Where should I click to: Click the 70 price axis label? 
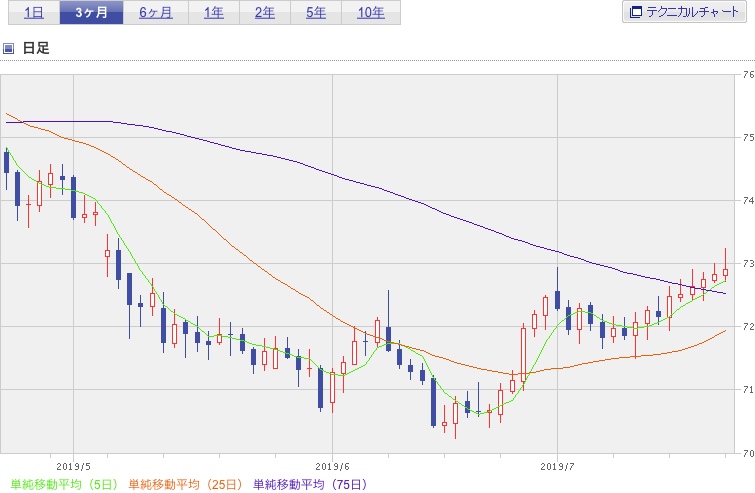[748, 453]
